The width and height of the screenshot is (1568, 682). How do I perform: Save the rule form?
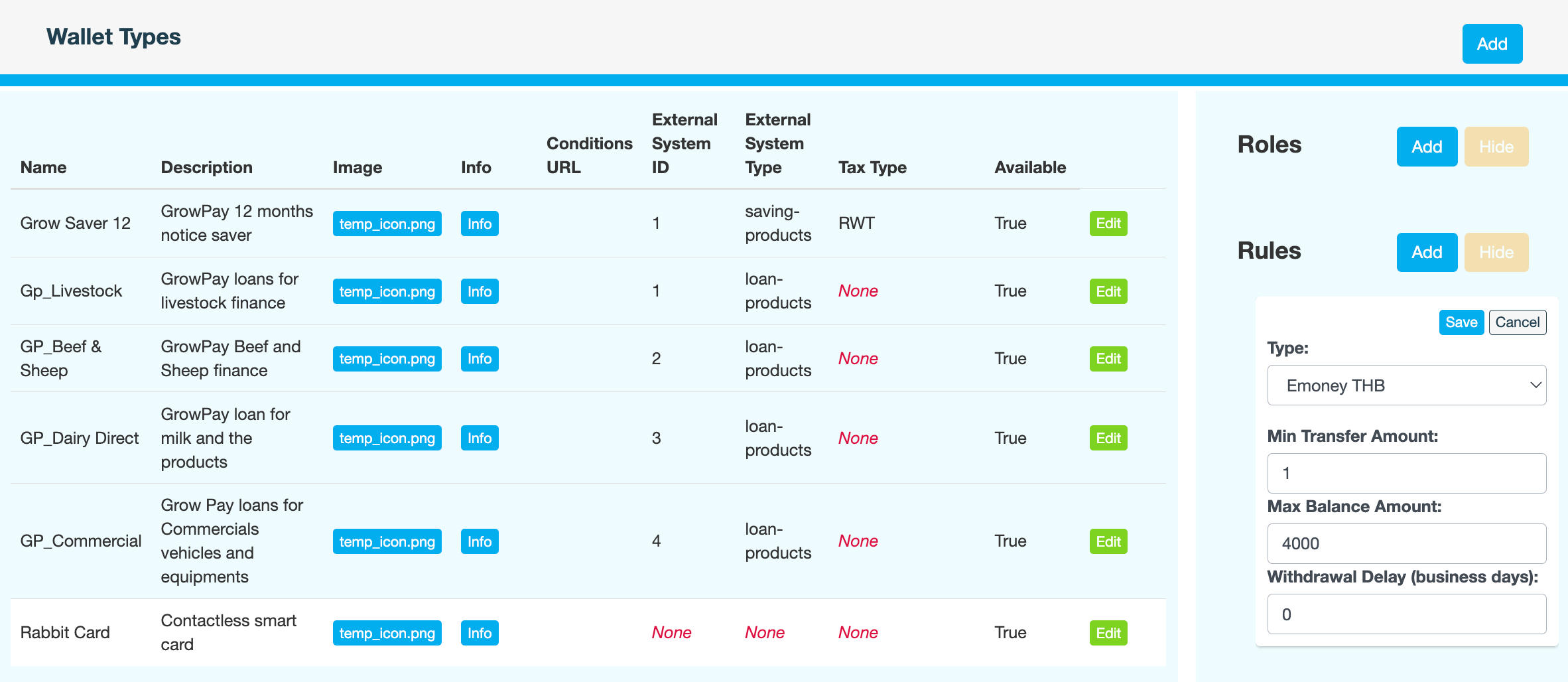point(1461,322)
